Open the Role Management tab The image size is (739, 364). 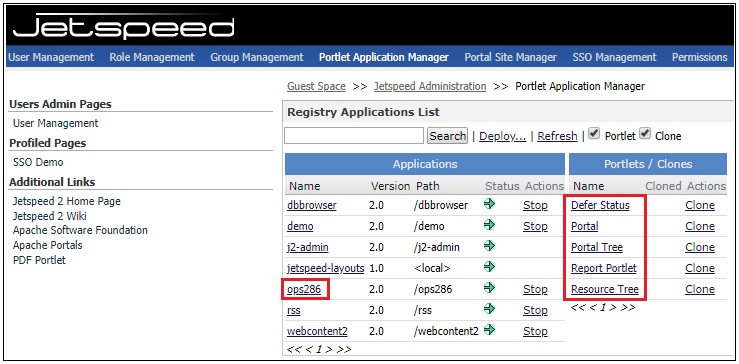click(152, 58)
